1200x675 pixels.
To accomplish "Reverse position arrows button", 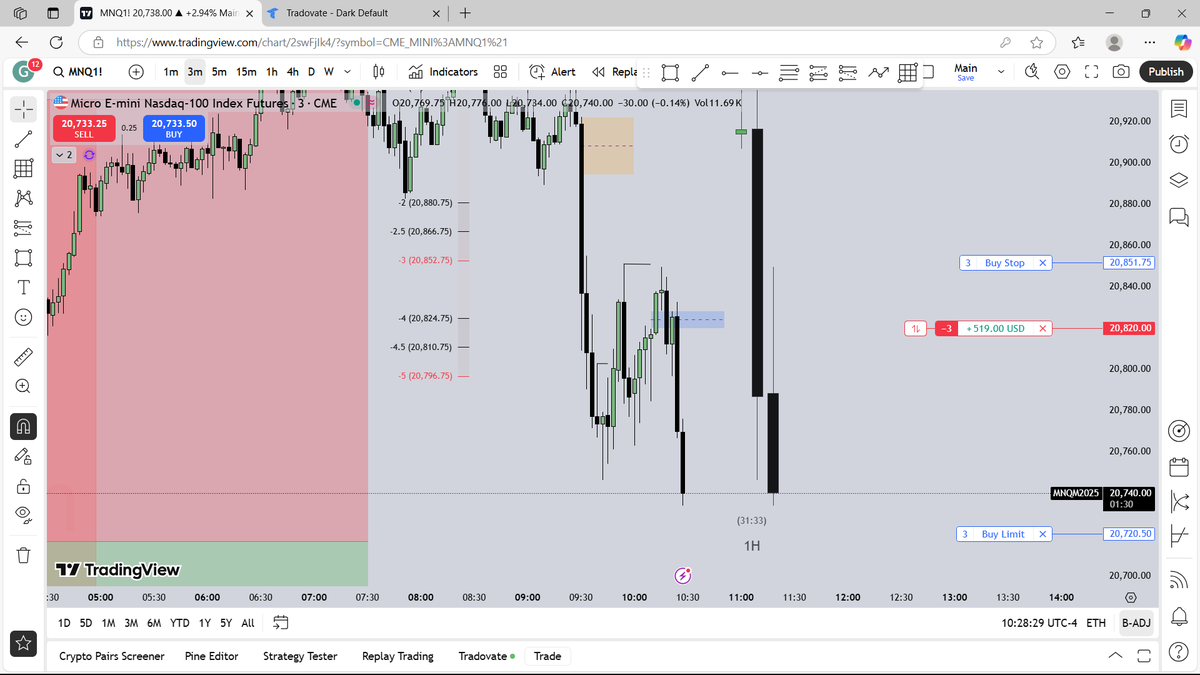I will [x=917, y=328].
